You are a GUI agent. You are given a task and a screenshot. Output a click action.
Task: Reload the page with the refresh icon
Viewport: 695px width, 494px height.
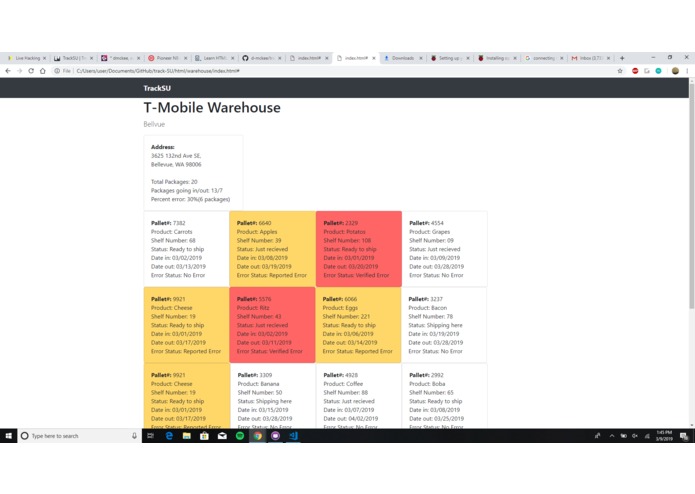point(31,71)
